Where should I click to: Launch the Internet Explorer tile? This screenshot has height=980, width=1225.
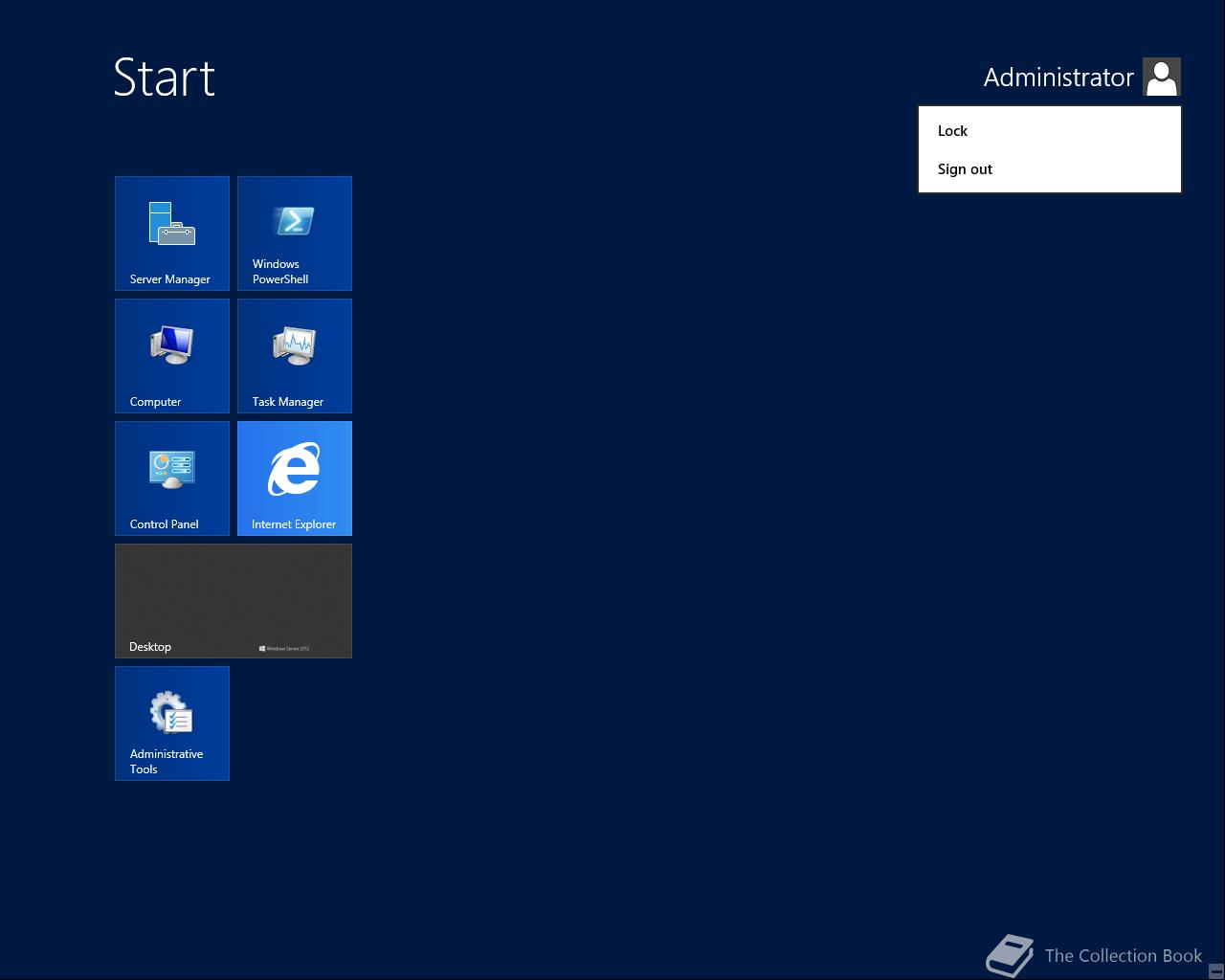point(295,479)
